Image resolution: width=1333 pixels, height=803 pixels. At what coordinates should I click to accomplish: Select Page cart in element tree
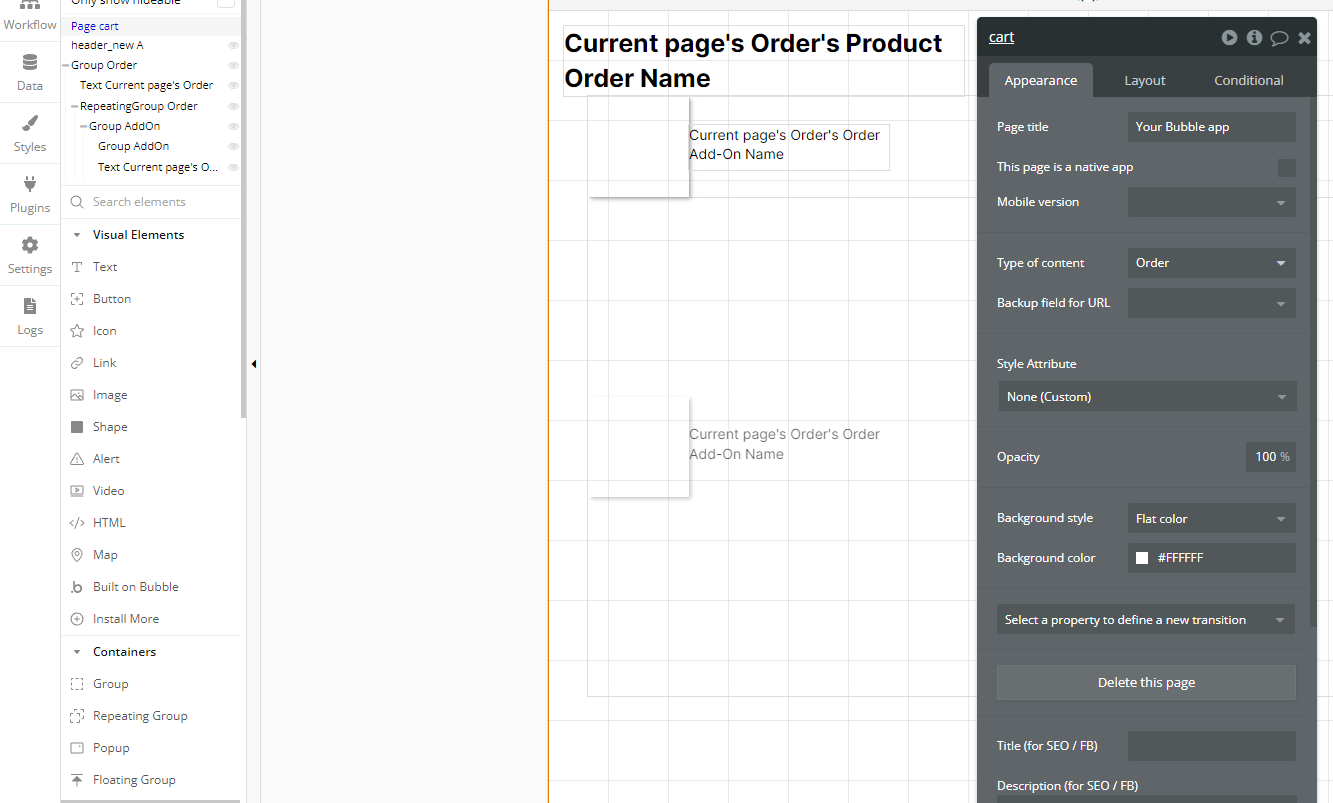coord(95,26)
